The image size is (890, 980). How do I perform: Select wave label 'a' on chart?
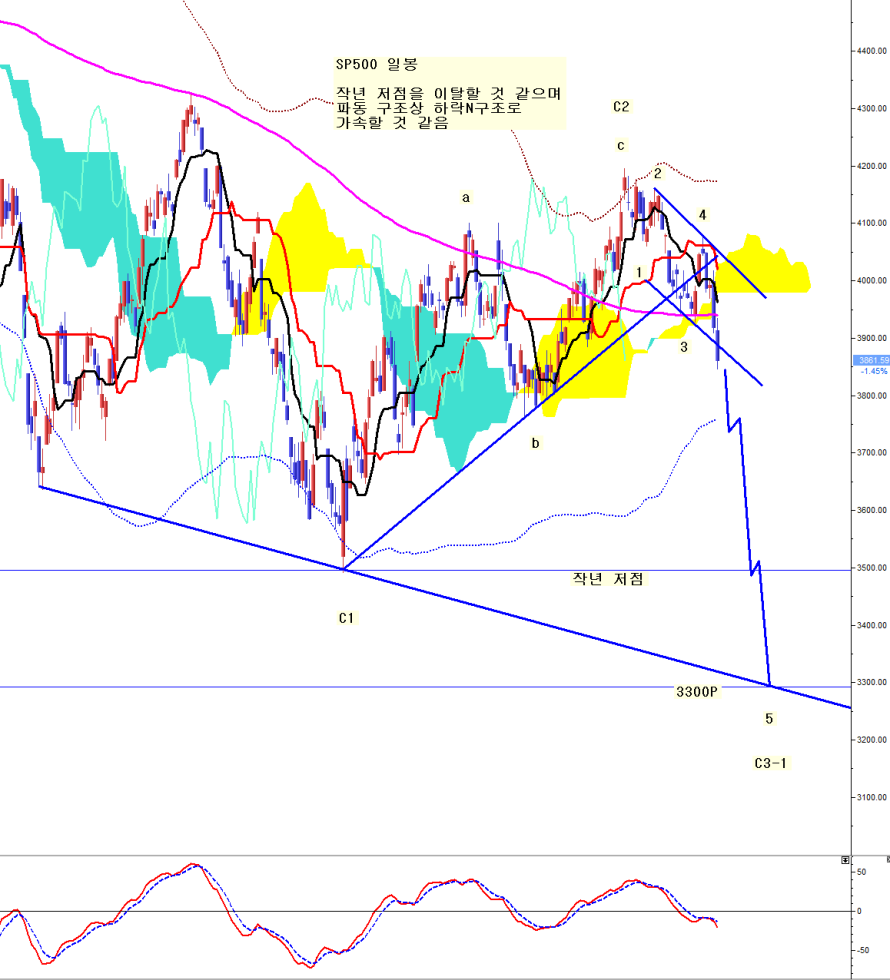(x=466, y=198)
